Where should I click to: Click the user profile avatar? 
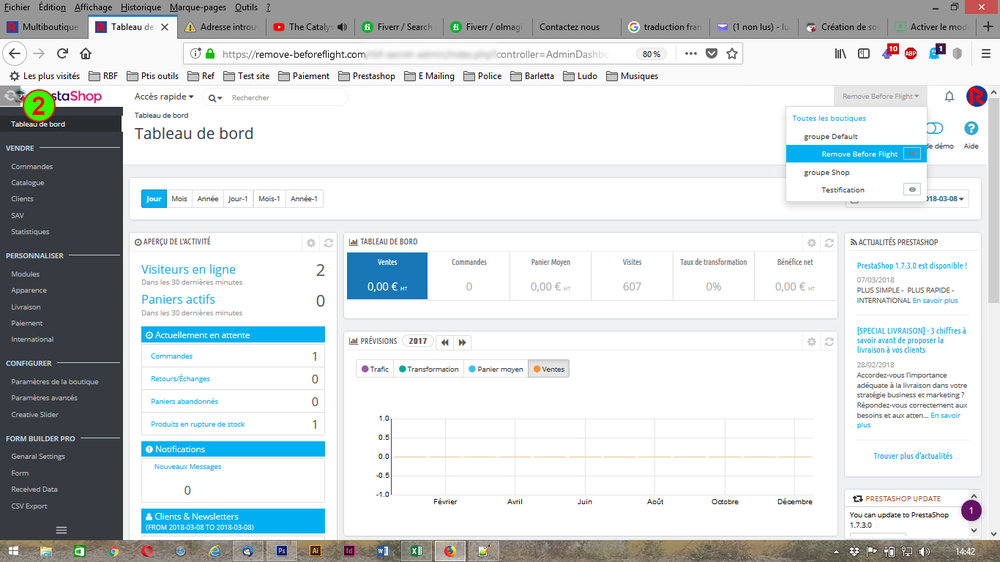tap(977, 96)
